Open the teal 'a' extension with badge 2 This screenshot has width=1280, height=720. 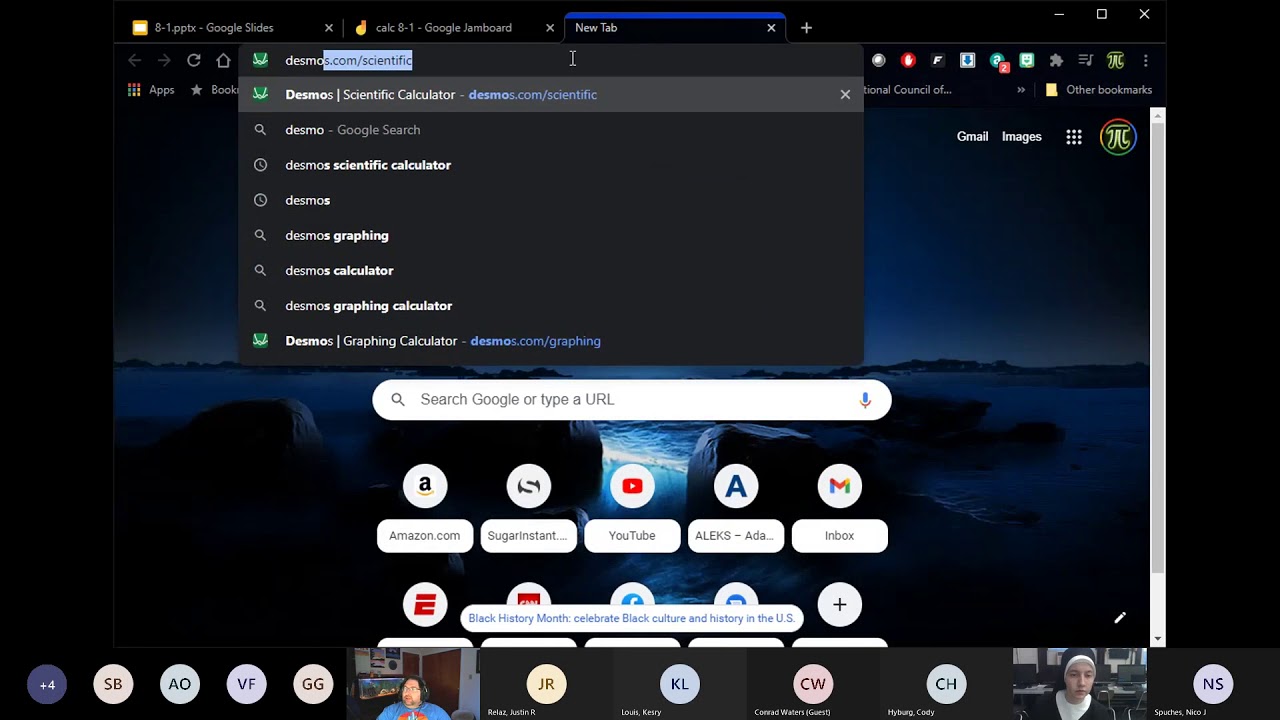[998, 61]
